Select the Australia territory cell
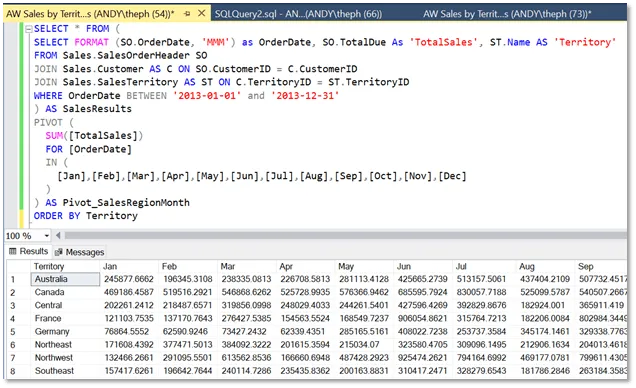Image resolution: width=636 pixels, height=388 pixels. (65, 279)
